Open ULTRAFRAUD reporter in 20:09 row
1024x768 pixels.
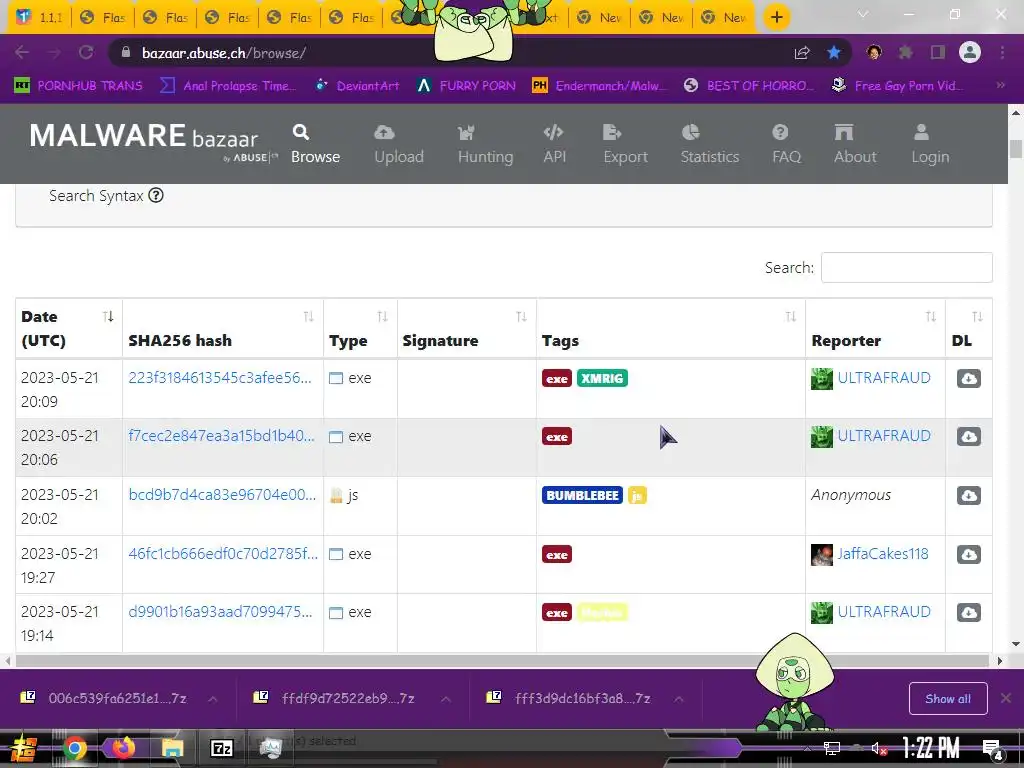884,377
